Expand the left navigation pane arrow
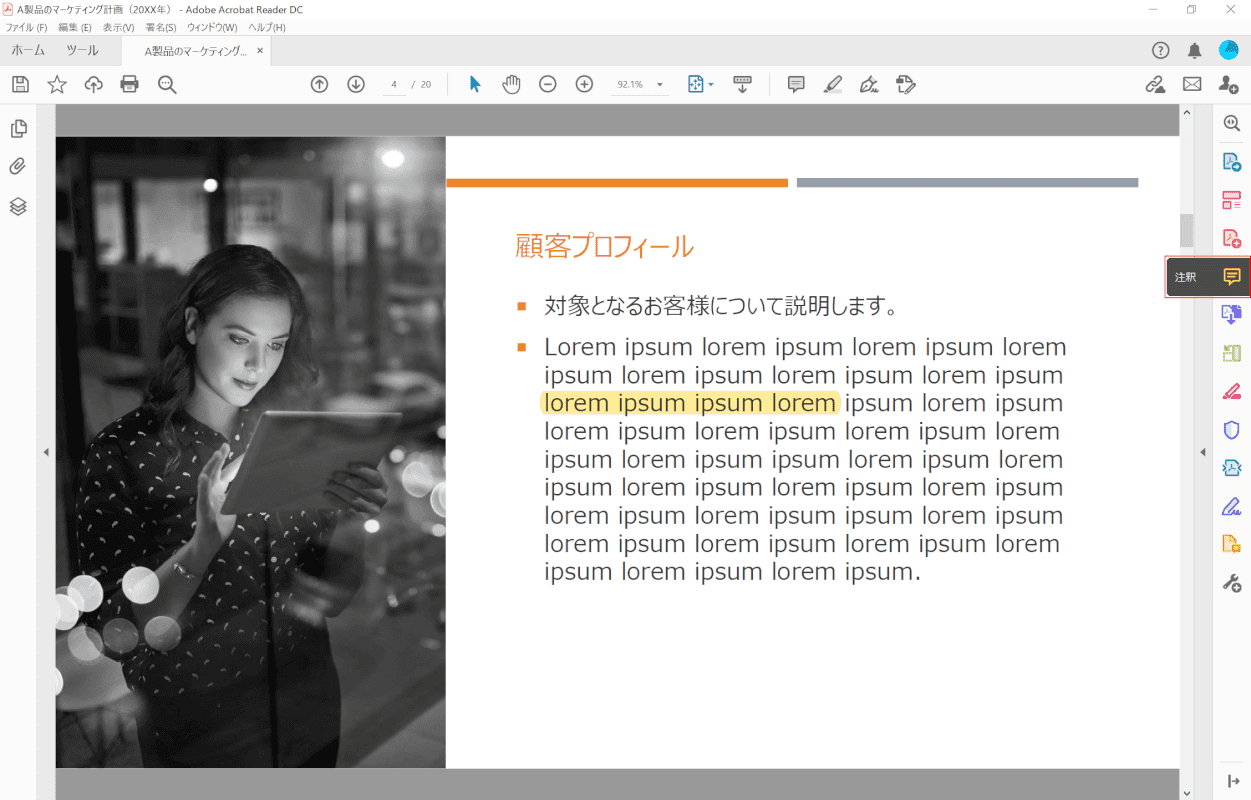Screen dimensions: 1251x800 [x=45, y=452]
